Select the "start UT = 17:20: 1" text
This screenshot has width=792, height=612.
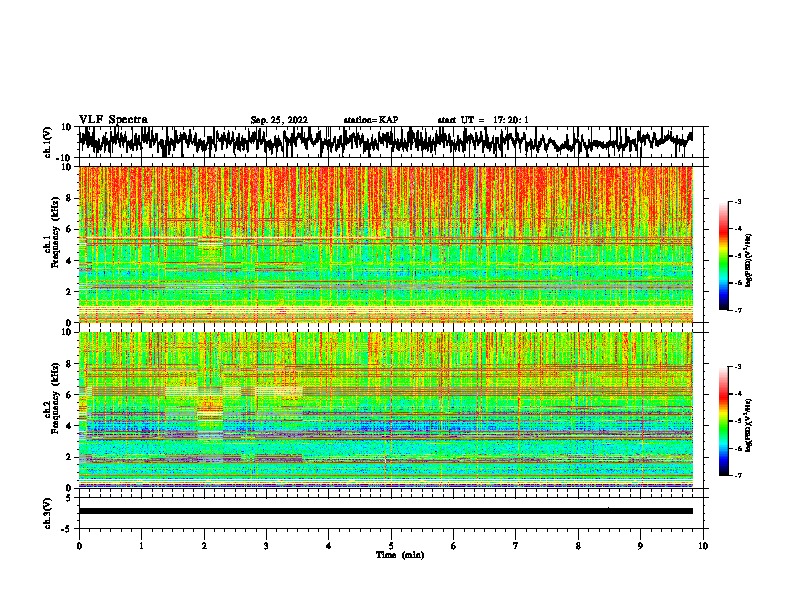click(x=483, y=120)
